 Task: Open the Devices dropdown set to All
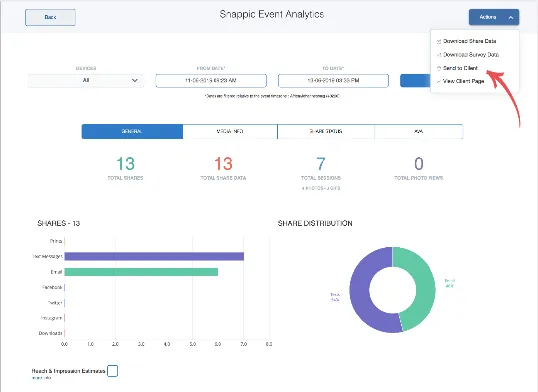click(86, 80)
